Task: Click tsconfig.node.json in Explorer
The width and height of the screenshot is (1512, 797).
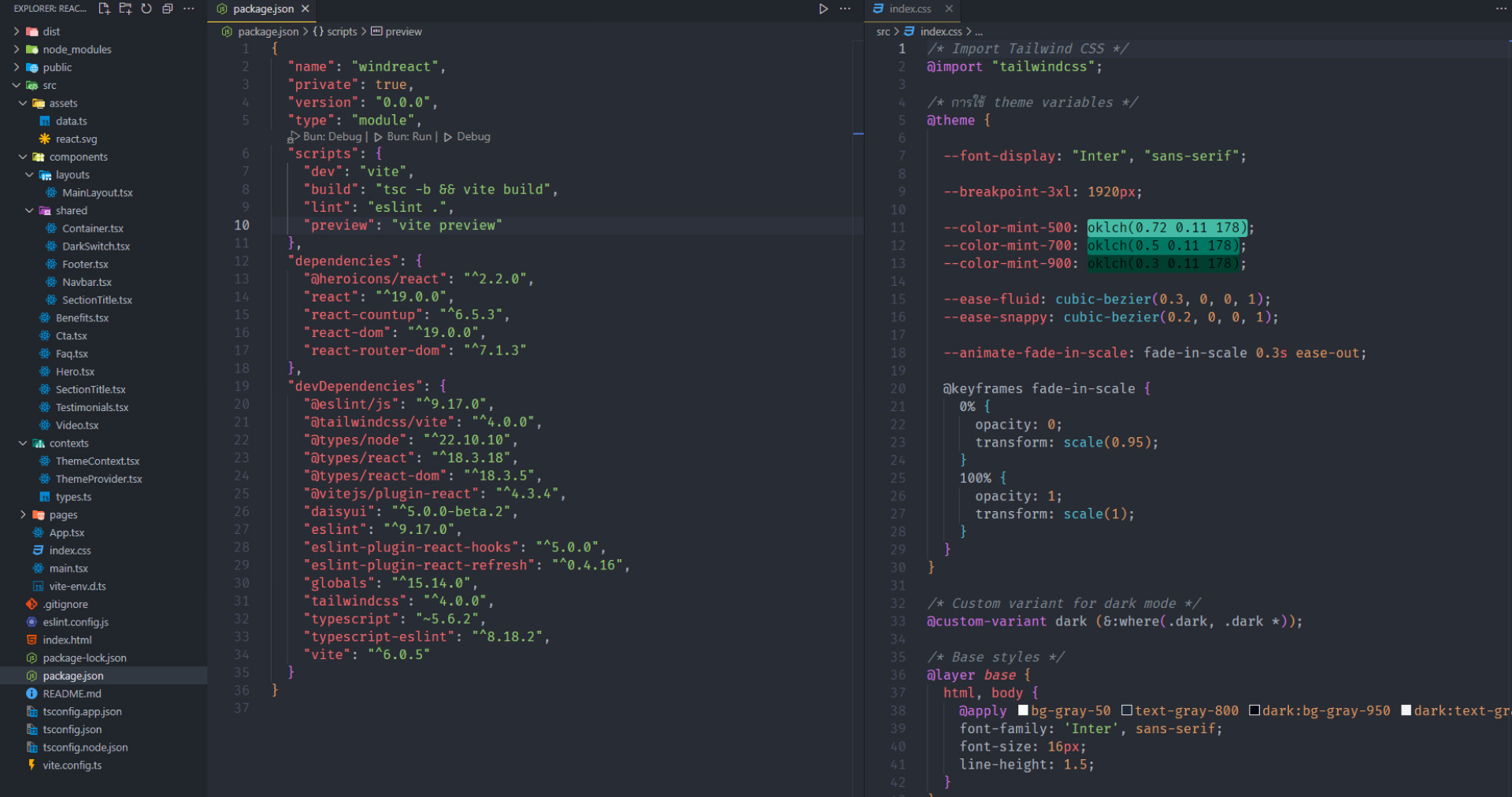Action: [x=85, y=747]
